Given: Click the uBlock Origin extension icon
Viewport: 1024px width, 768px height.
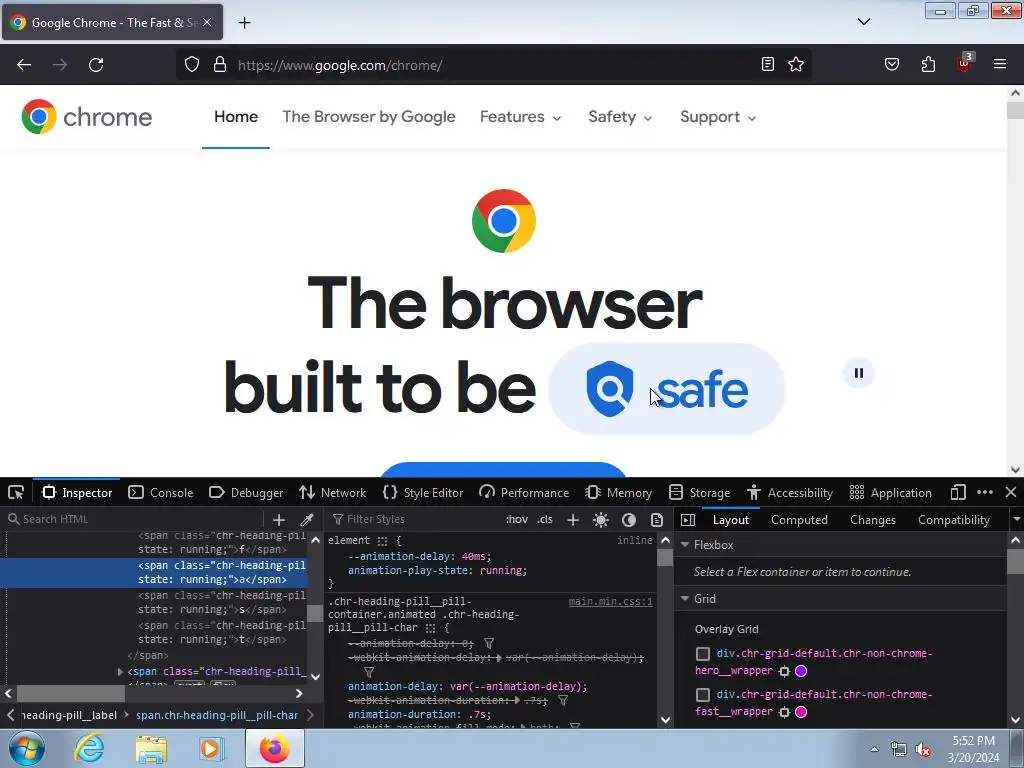Looking at the screenshot, I should 965,63.
